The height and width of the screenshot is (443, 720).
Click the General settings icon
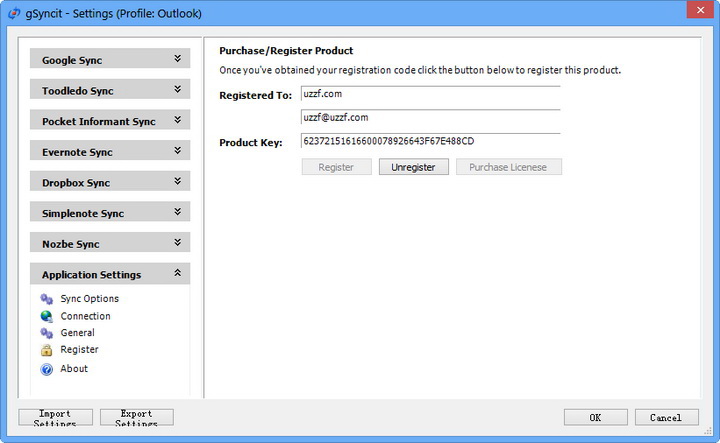pyautogui.click(x=46, y=333)
